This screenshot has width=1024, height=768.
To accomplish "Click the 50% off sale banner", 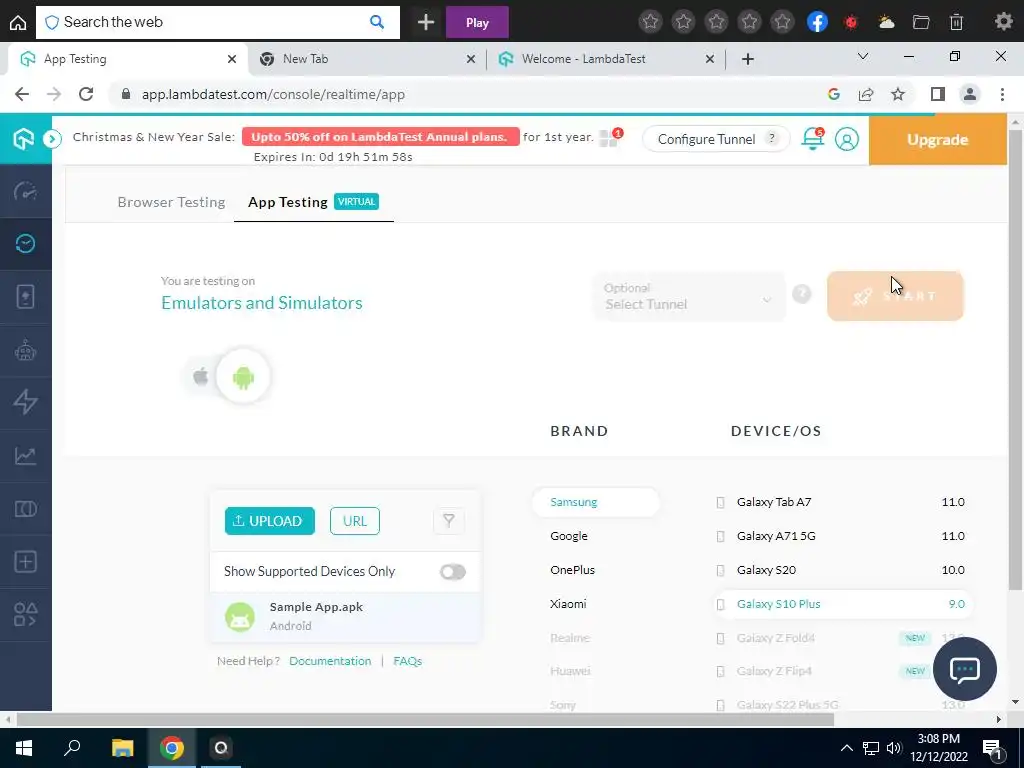I will pyautogui.click(x=380, y=136).
